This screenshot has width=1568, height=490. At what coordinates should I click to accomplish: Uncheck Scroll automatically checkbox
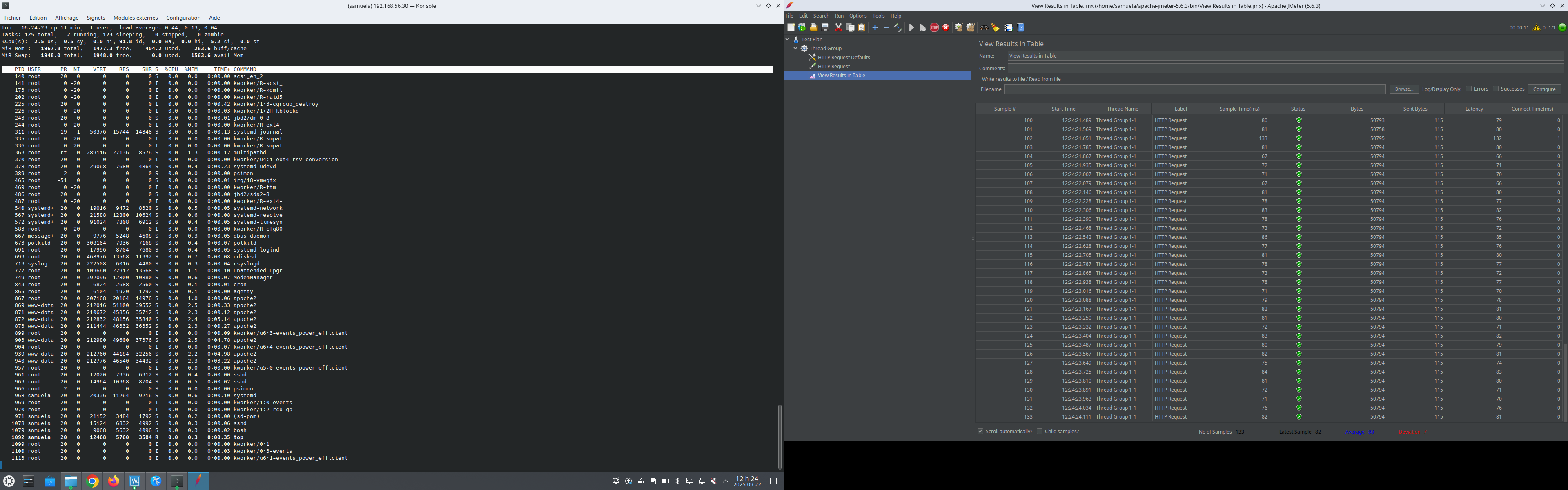point(980,432)
